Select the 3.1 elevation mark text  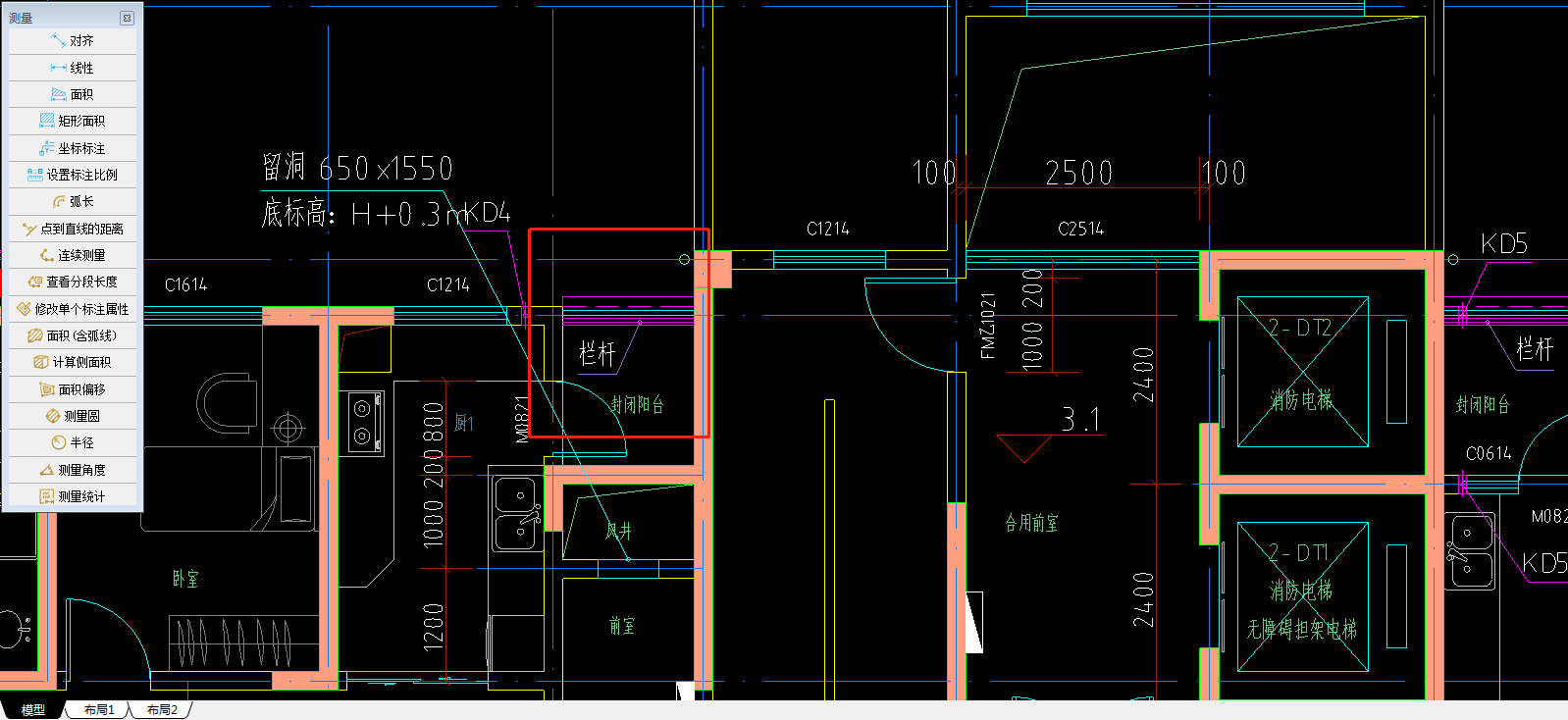pos(1081,420)
